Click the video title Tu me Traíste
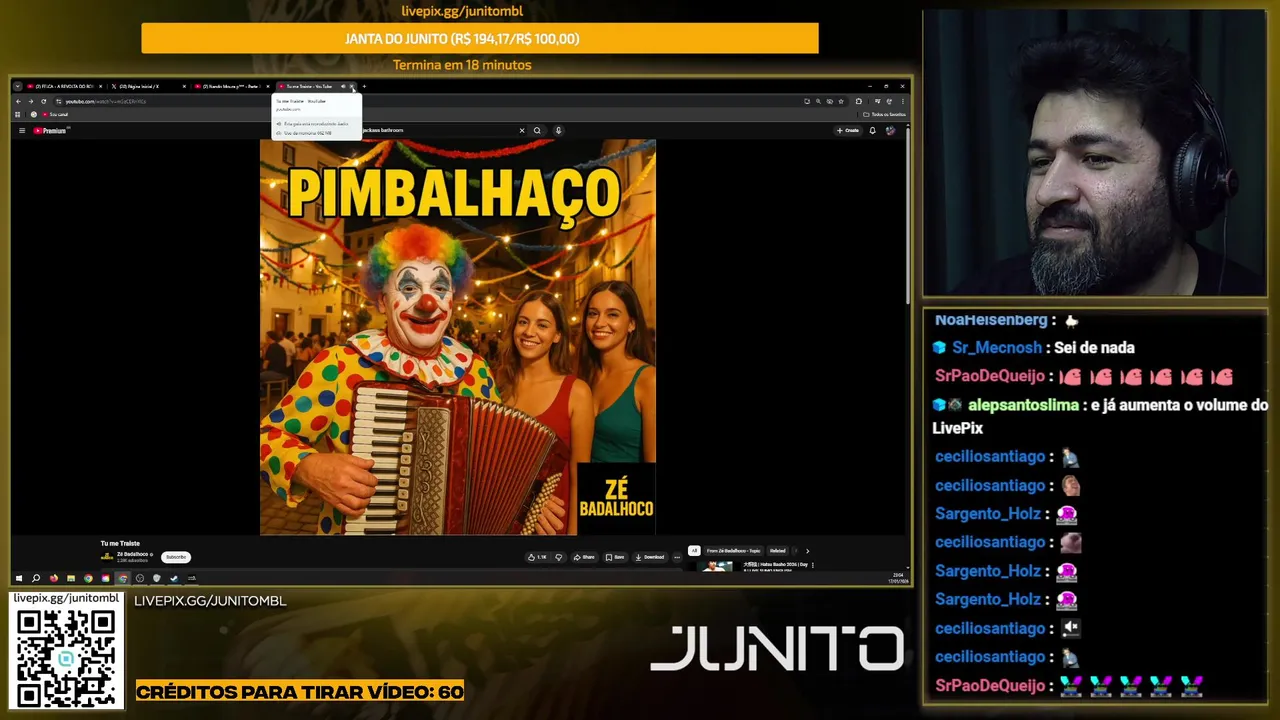The height and width of the screenshot is (720, 1280). coord(120,543)
